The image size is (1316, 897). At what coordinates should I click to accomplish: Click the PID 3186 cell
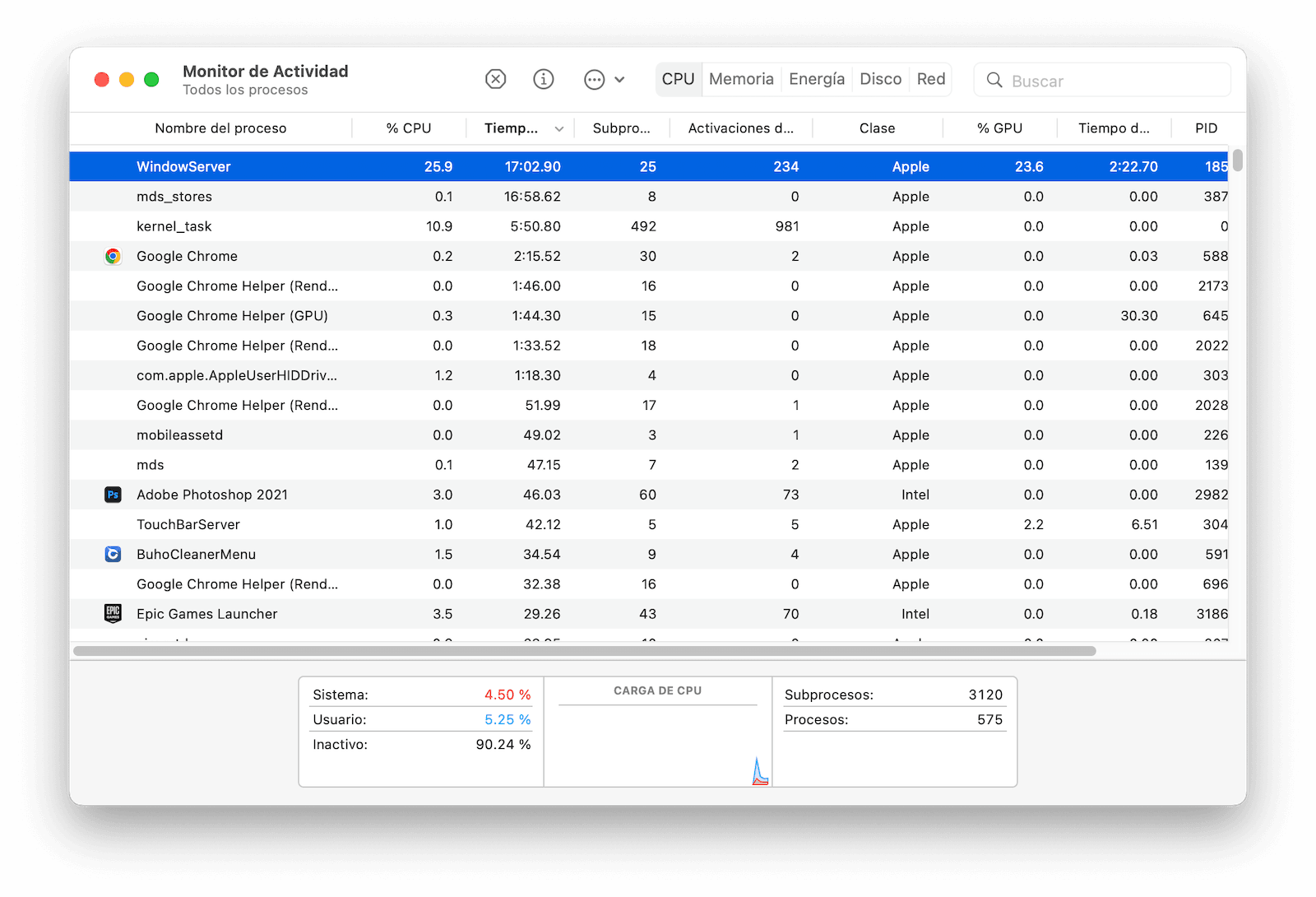click(1212, 614)
